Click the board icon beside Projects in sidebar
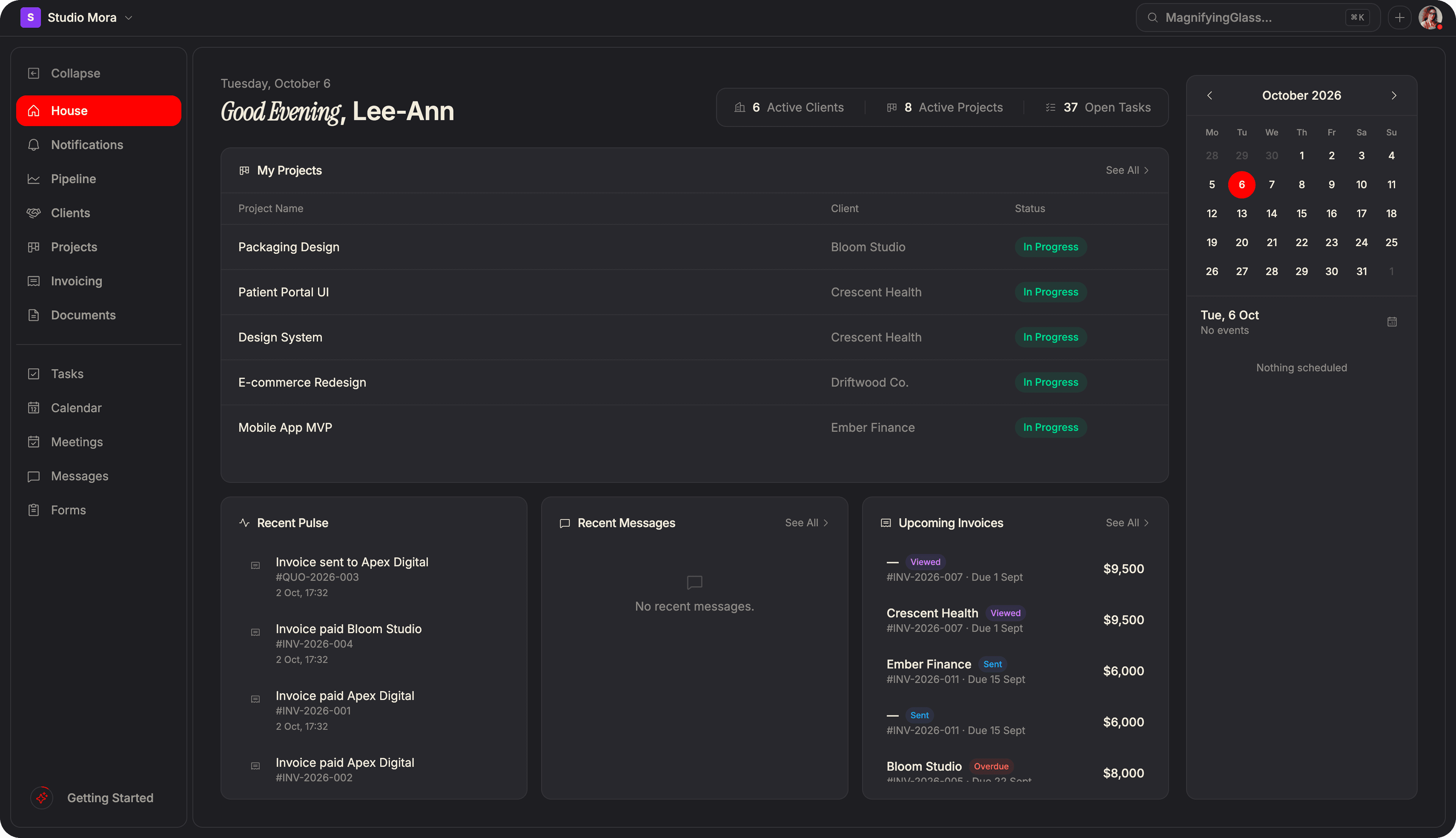This screenshot has height=838, width=1456. 33,247
